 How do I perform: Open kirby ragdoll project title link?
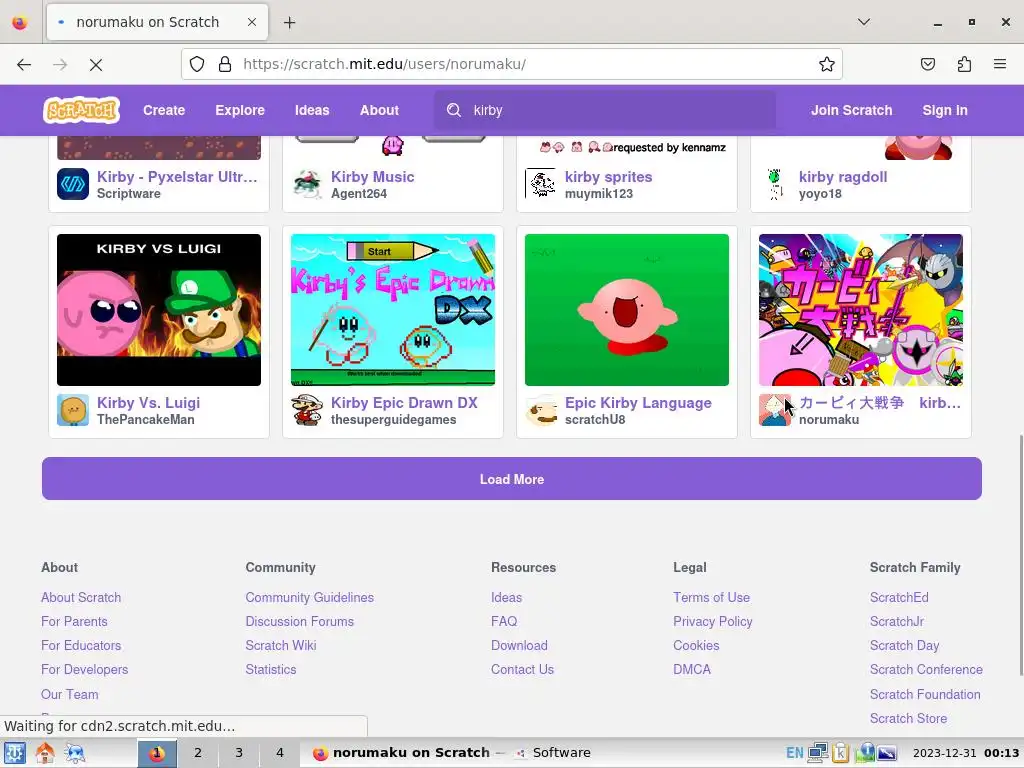point(842,176)
